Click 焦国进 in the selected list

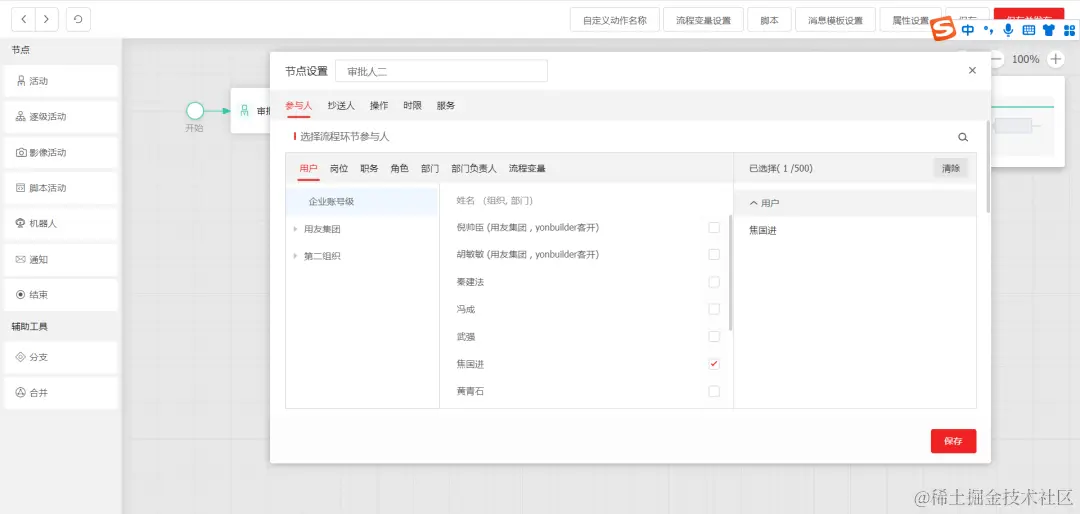tap(763, 231)
